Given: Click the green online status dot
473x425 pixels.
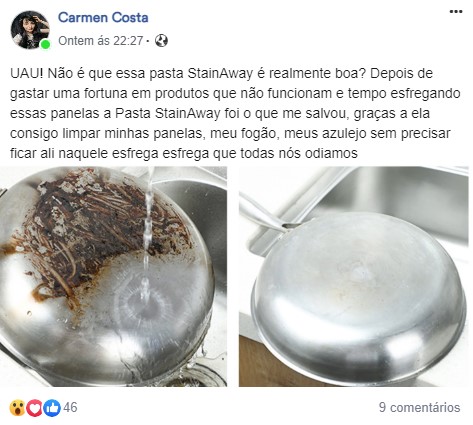Looking at the screenshot, I should tap(45, 44).
